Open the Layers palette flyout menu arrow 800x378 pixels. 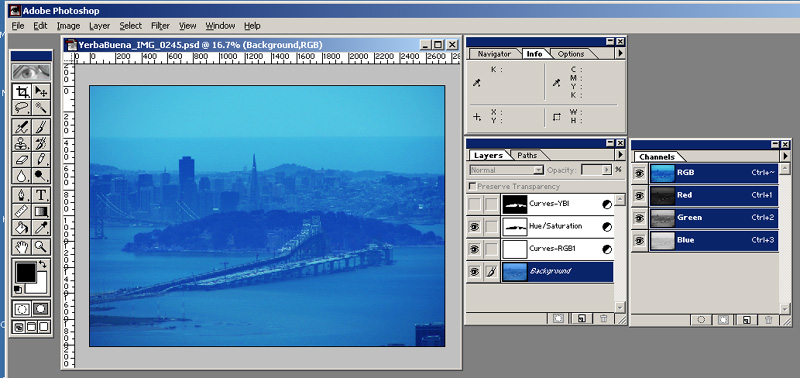click(x=620, y=155)
